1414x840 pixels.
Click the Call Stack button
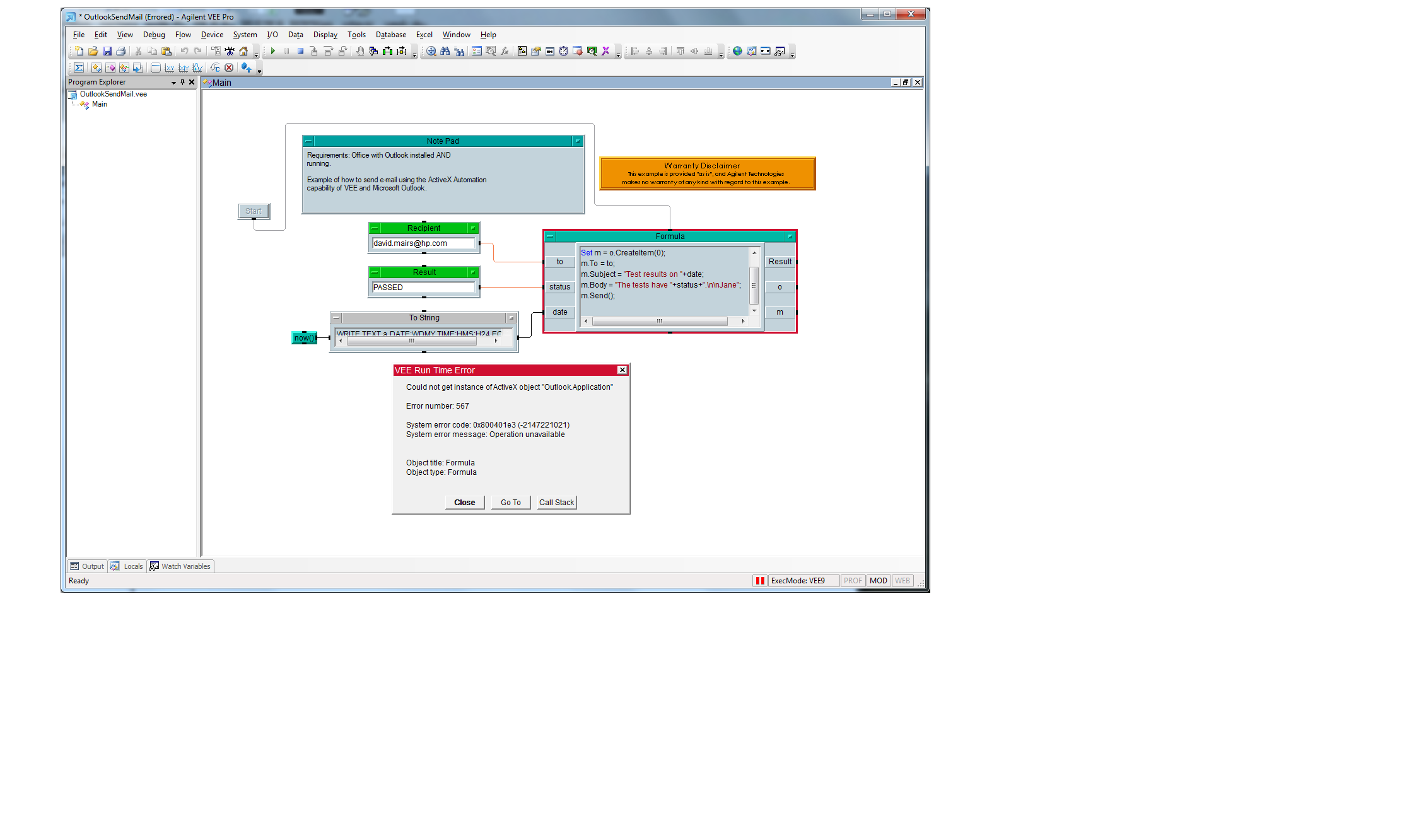pos(556,503)
